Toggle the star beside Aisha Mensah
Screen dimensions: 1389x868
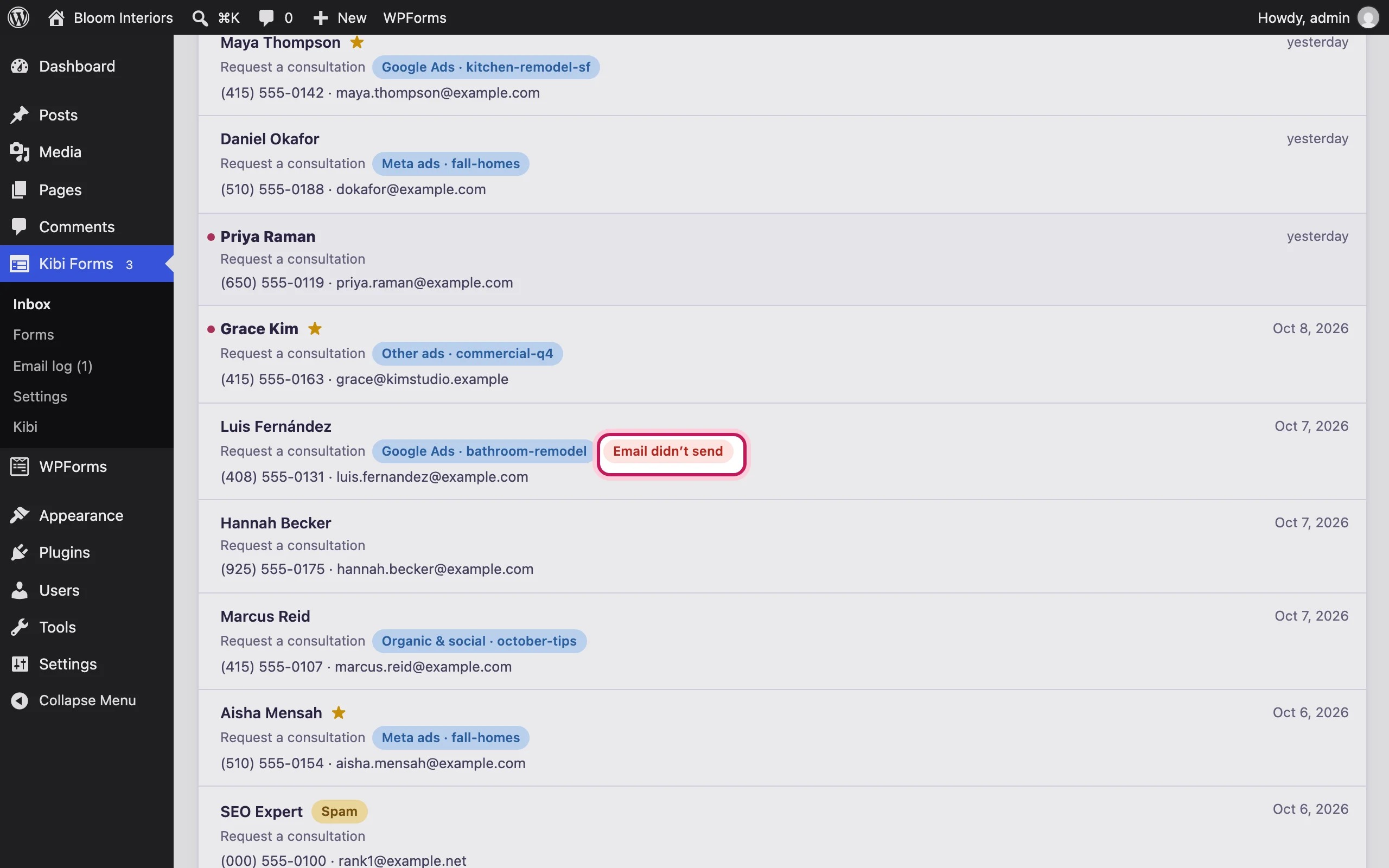[x=339, y=712]
